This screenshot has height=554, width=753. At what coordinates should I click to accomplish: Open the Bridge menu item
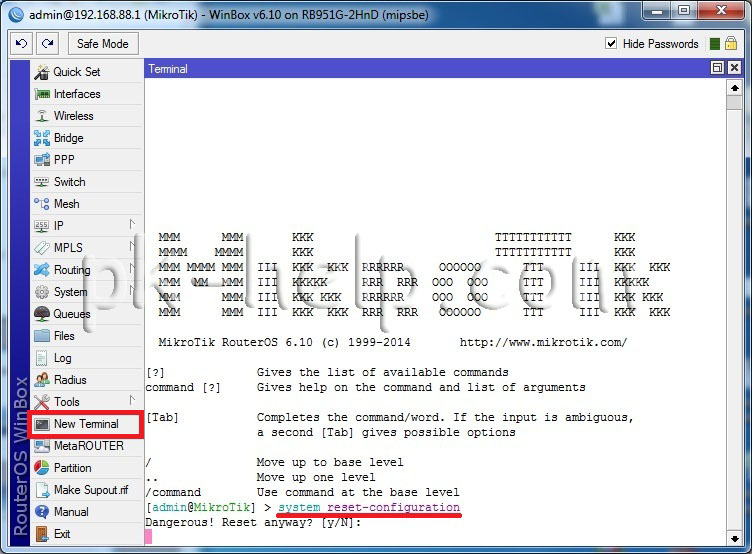[x=68, y=138]
